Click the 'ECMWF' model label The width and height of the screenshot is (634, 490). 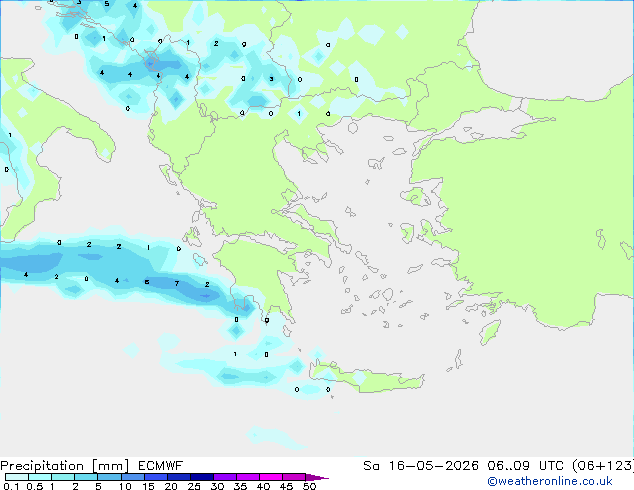(161, 466)
